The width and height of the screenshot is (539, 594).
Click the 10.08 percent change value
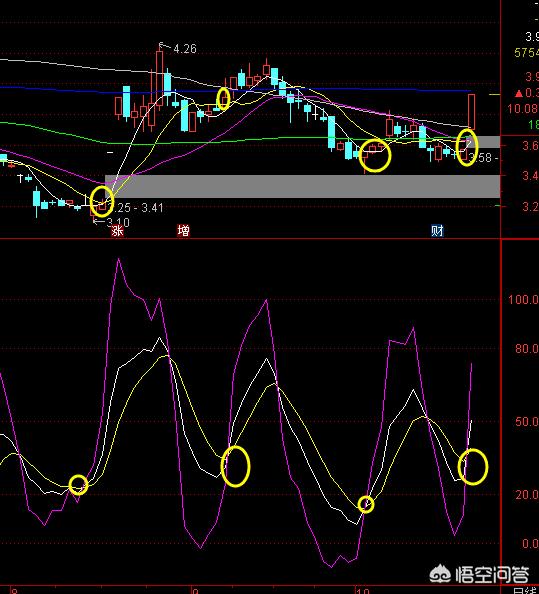[x=523, y=109]
